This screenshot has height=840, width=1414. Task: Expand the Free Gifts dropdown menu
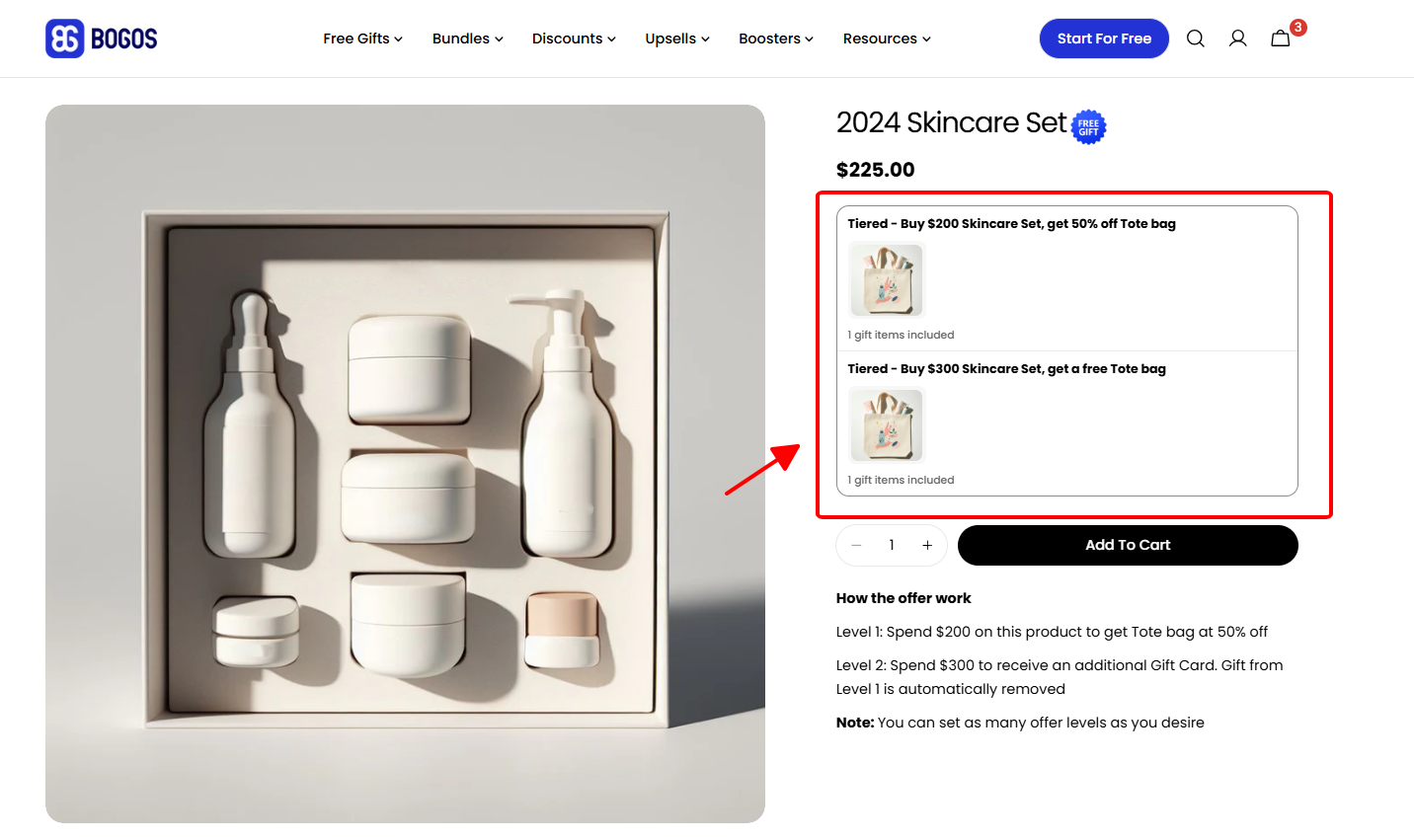[x=362, y=38]
